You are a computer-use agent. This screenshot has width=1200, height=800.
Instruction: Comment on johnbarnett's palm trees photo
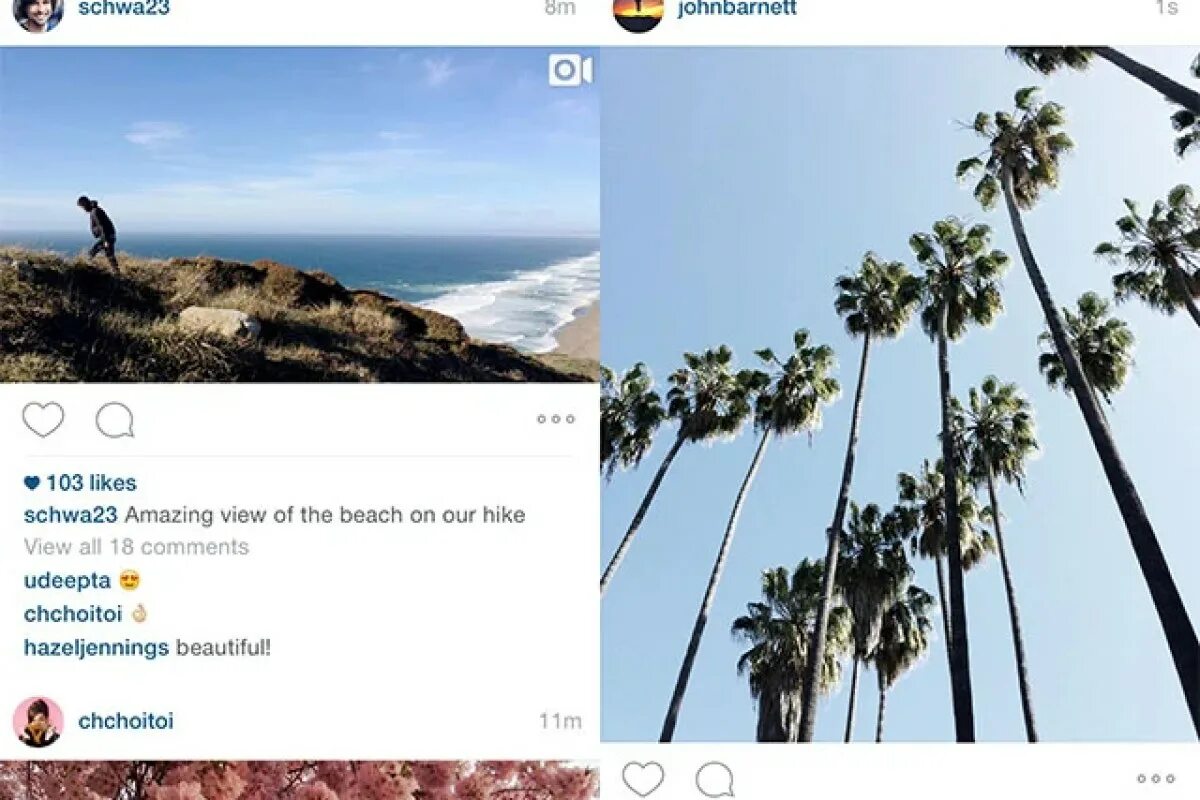pos(715,779)
